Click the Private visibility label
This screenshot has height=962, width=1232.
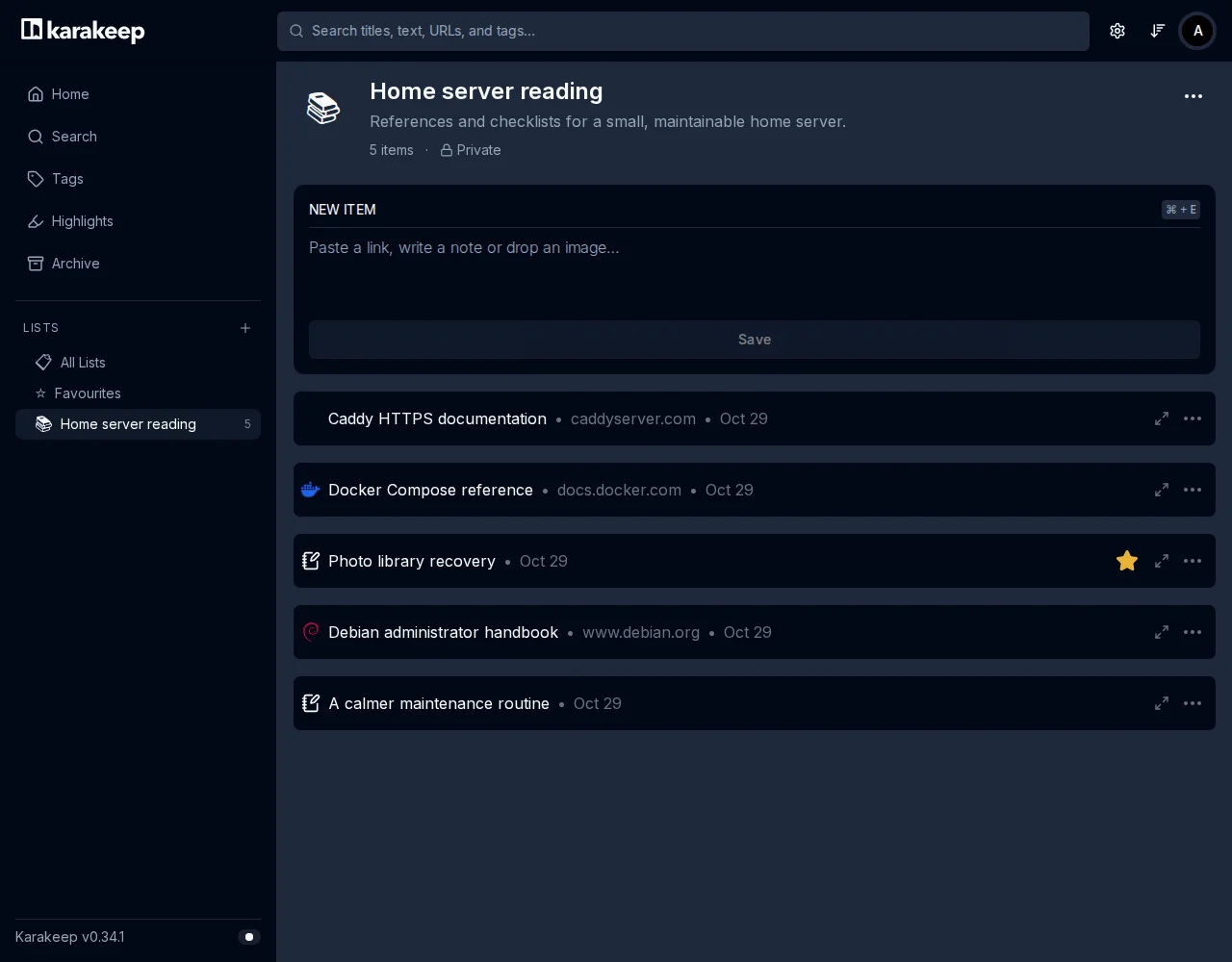point(471,150)
